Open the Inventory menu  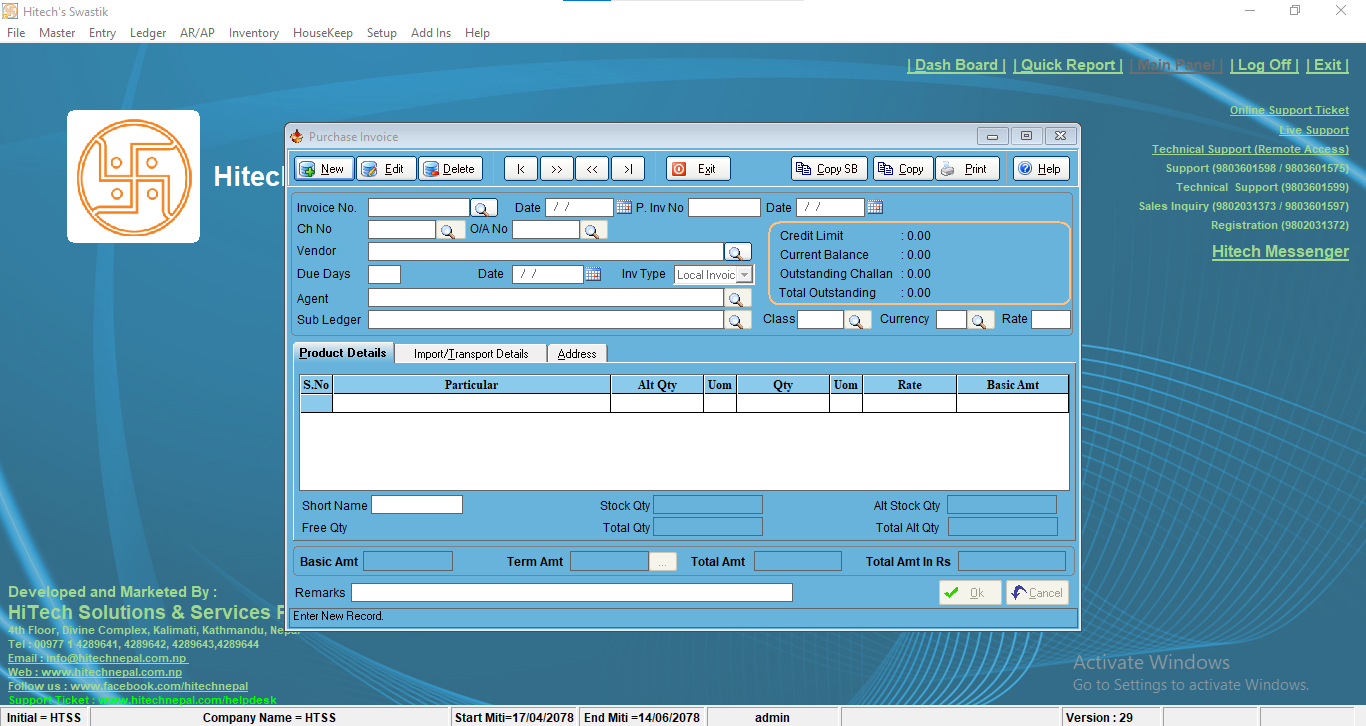[x=253, y=33]
